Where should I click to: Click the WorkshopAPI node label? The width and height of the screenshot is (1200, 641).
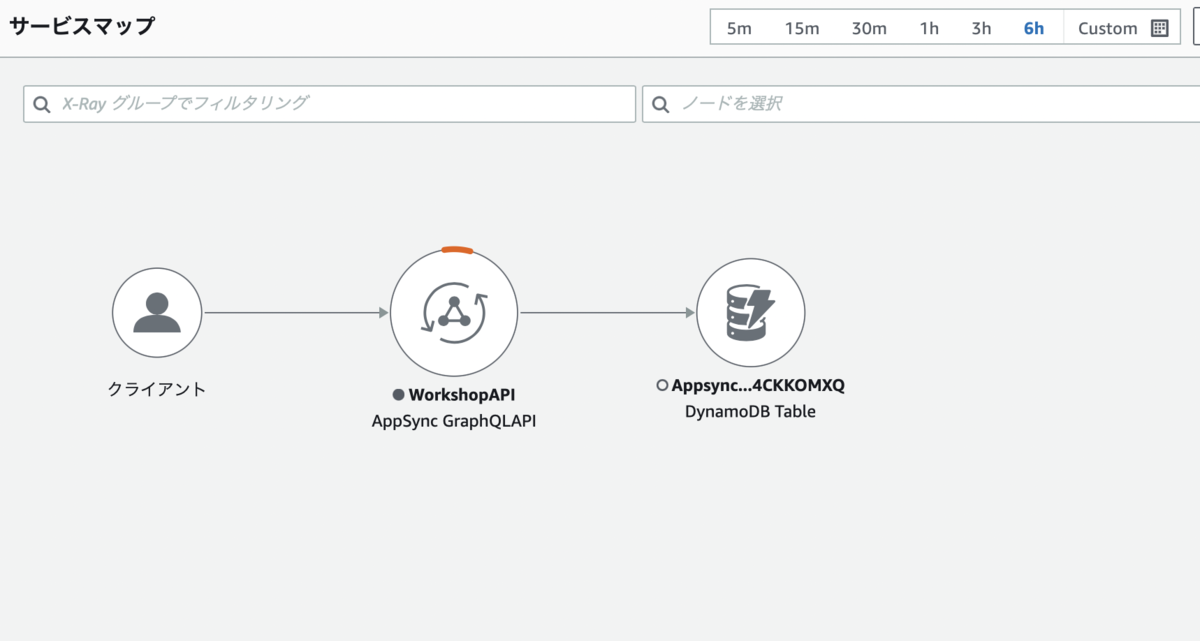(x=462, y=395)
